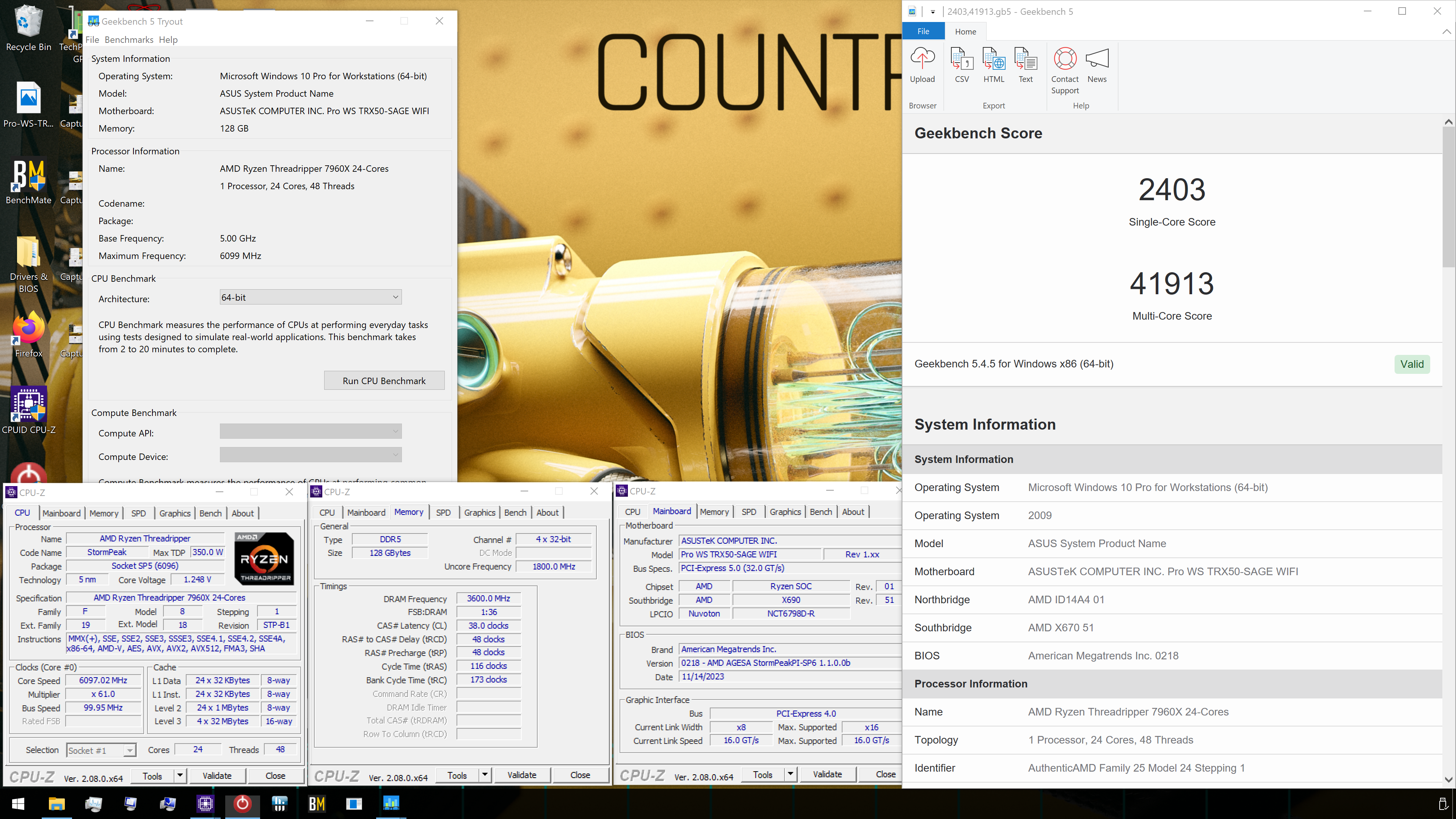
Task: Switch to SPD tab in Memory CPU-Z window
Action: [x=443, y=513]
